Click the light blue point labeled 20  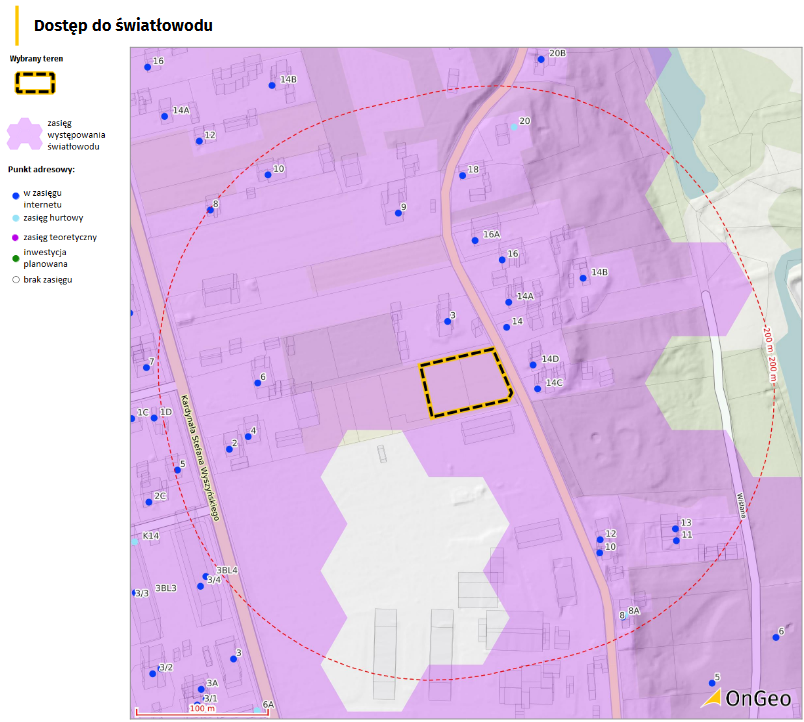[514, 127]
